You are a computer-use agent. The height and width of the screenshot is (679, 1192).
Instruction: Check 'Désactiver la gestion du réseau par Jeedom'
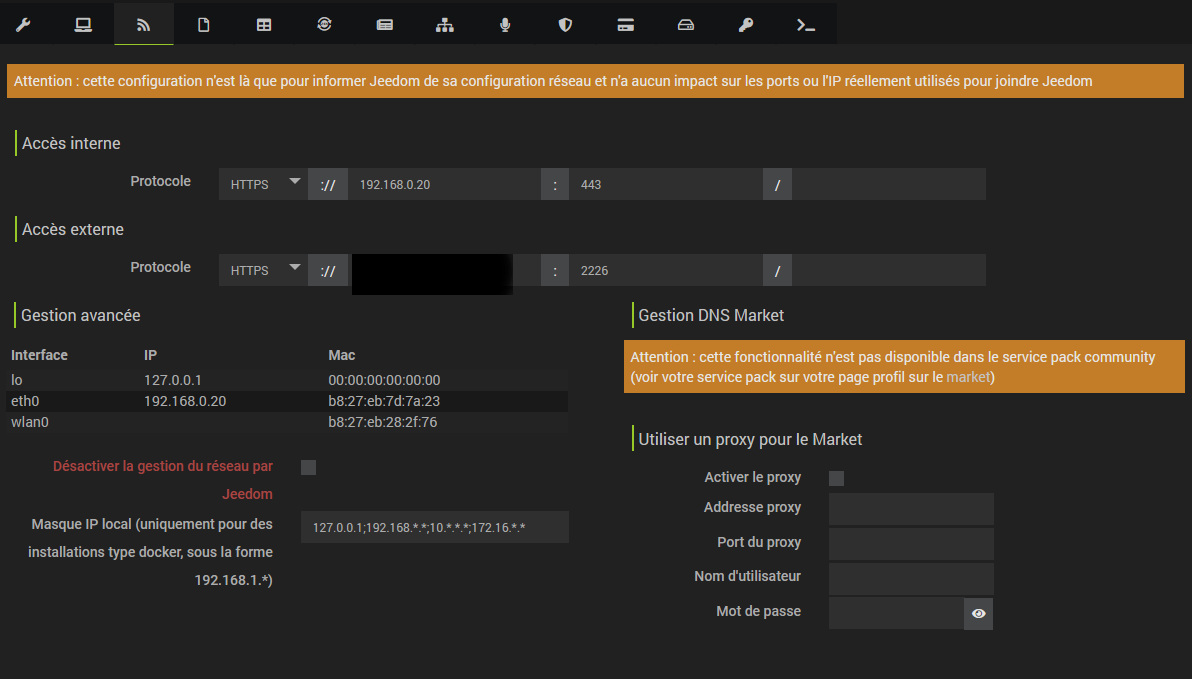coord(308,467)
